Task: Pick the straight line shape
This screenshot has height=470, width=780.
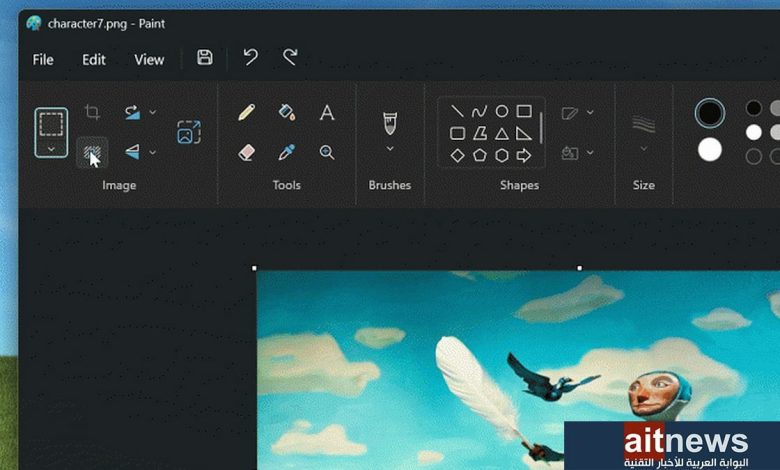Action: tap(457, 111)
